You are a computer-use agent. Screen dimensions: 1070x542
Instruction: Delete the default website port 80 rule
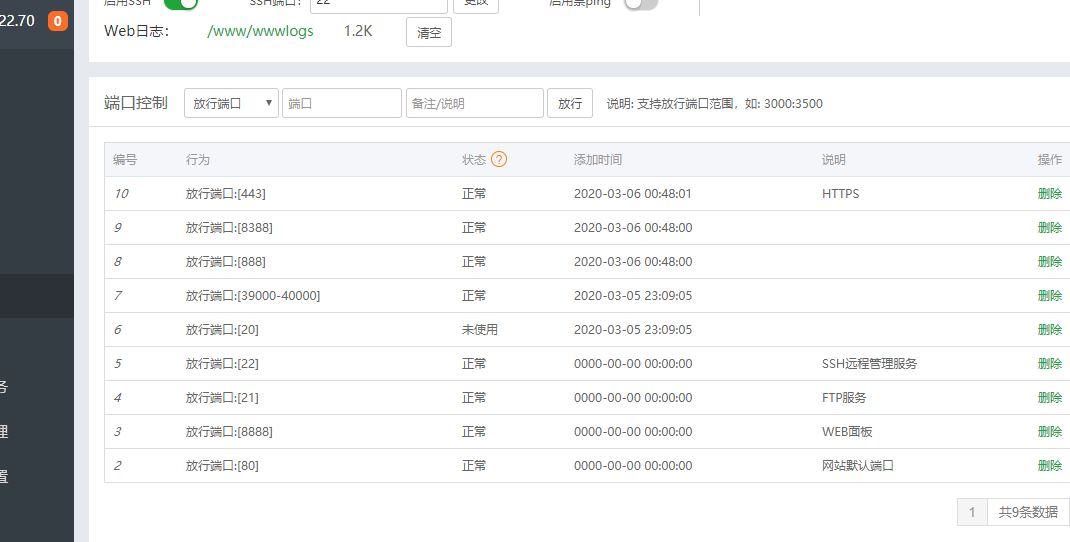pos(1049,466)
